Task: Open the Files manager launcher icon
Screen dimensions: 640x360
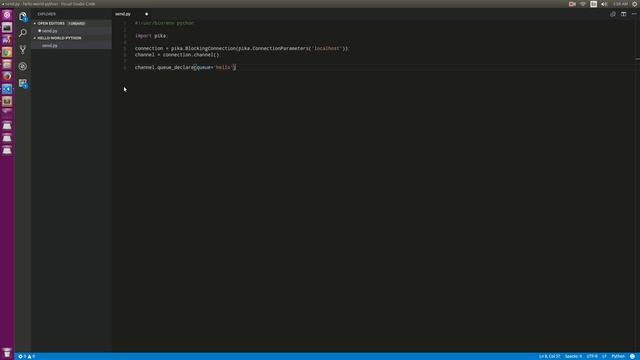Action: 7,64
